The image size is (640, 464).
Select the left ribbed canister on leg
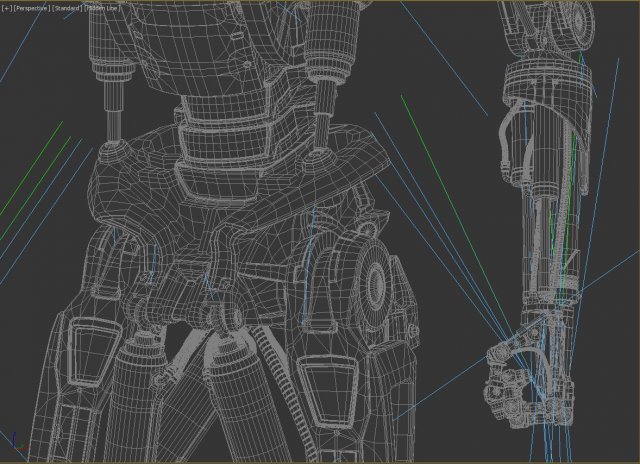click(137, 387)
